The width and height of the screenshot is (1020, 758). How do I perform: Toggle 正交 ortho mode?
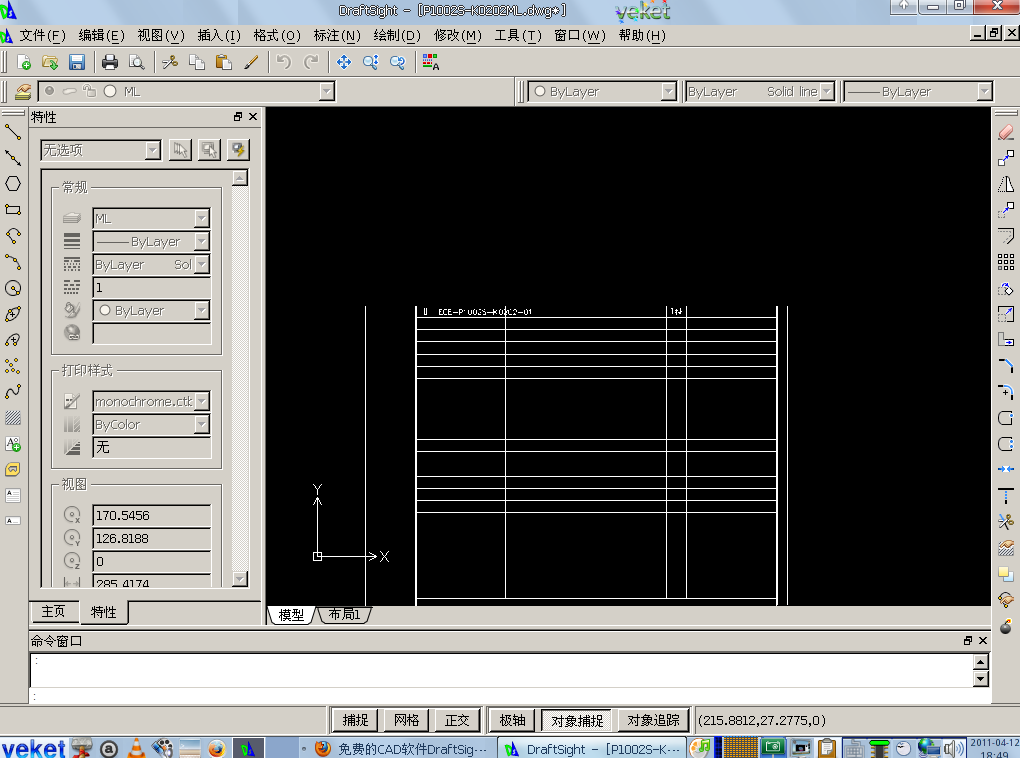click(457, 720)
